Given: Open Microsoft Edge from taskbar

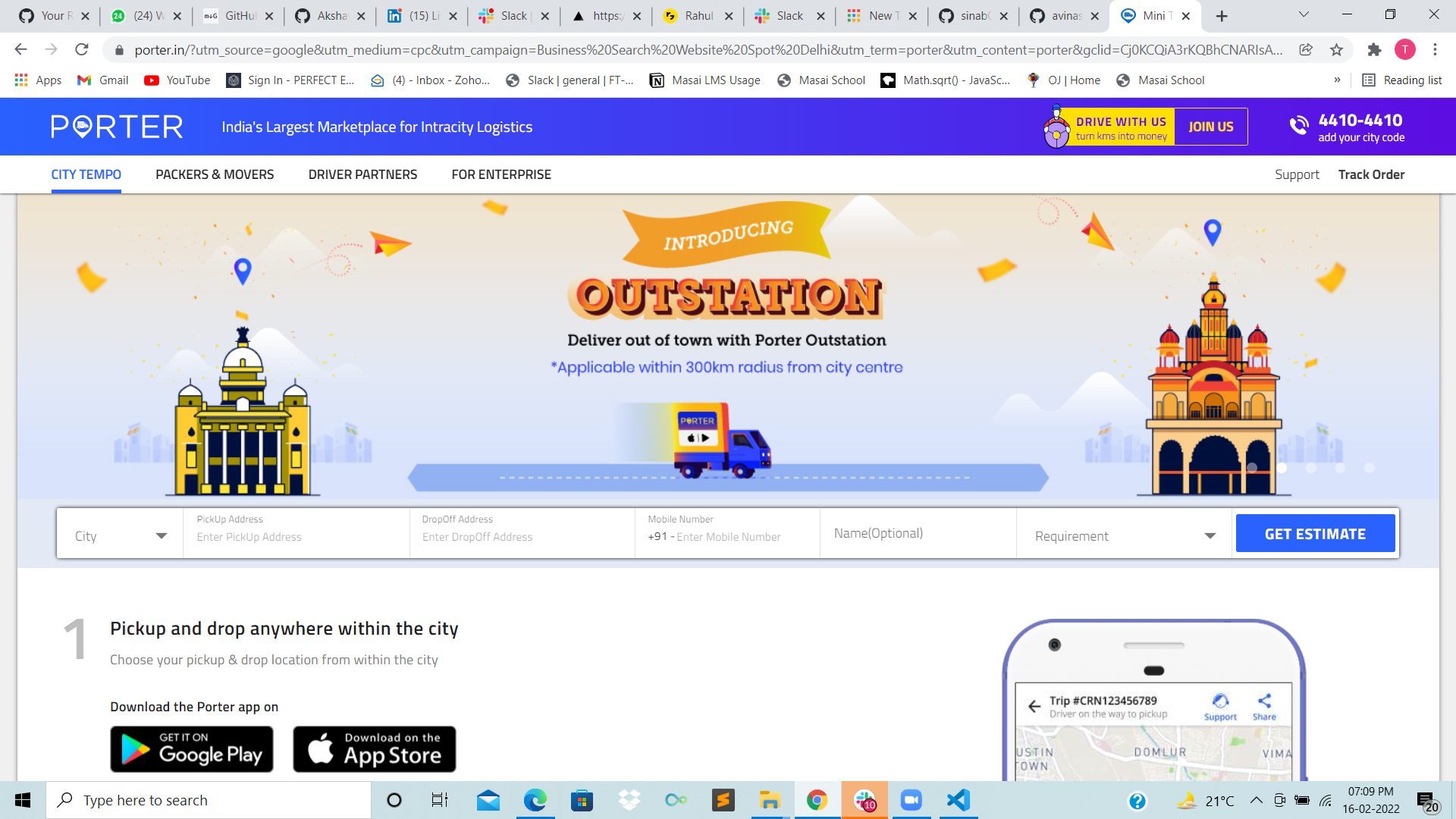Looking at the screenshot, I should click(535, 800).
